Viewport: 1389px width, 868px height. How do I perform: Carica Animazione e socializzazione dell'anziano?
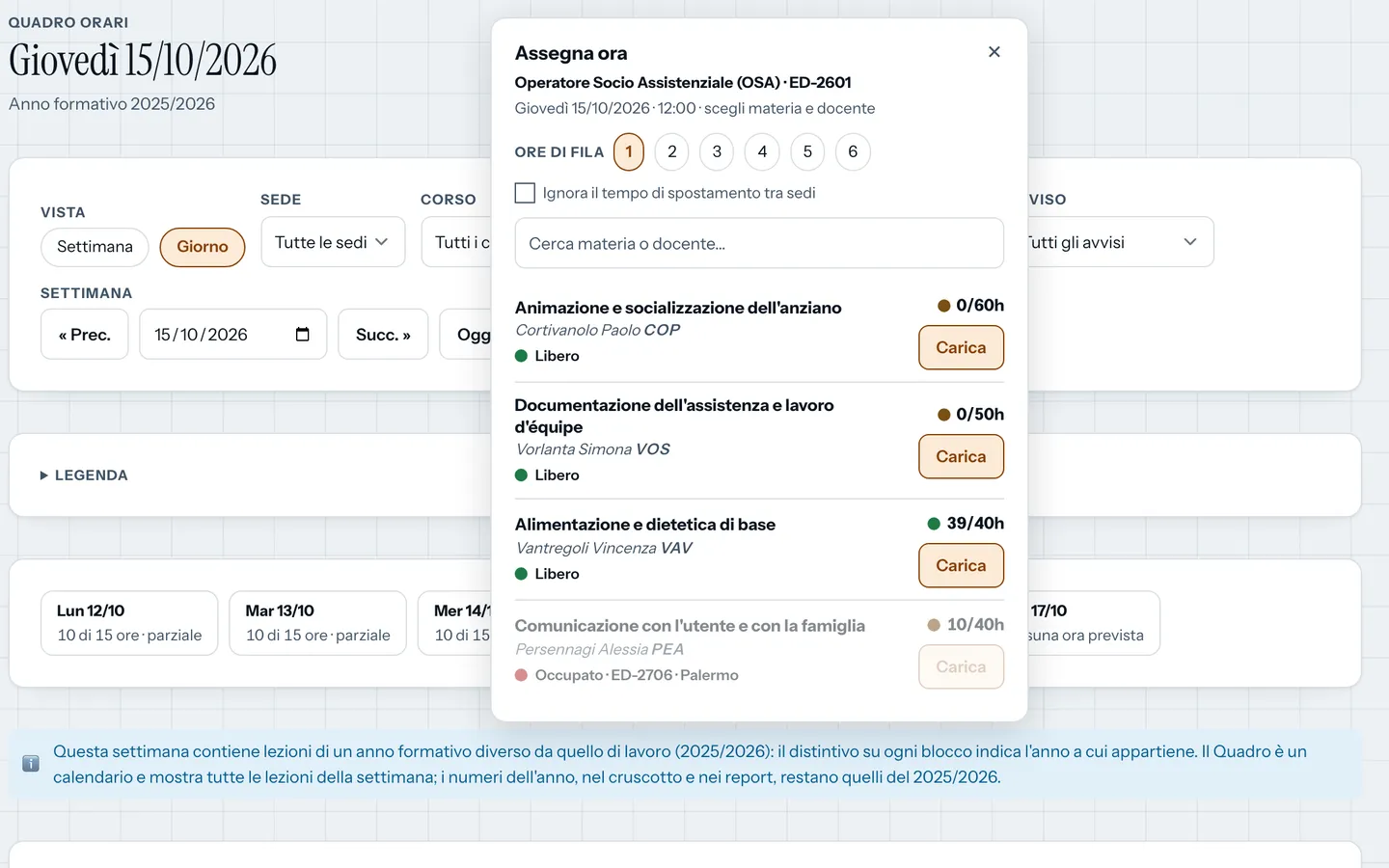[x=961, y=347]
